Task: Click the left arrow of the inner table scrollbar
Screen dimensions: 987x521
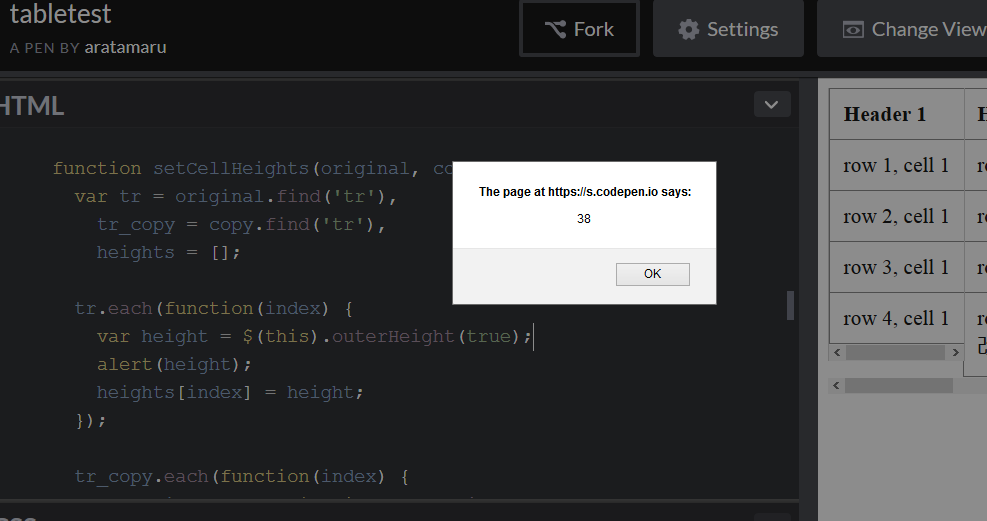Action: tap(837, 353)
